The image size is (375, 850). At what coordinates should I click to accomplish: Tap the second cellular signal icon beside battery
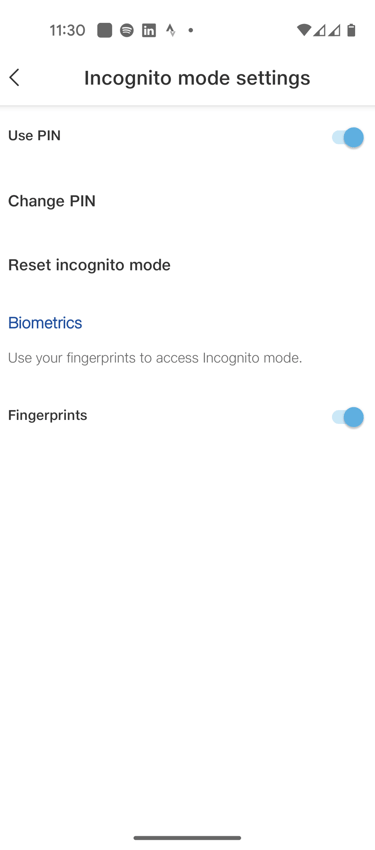pos(334,30)
